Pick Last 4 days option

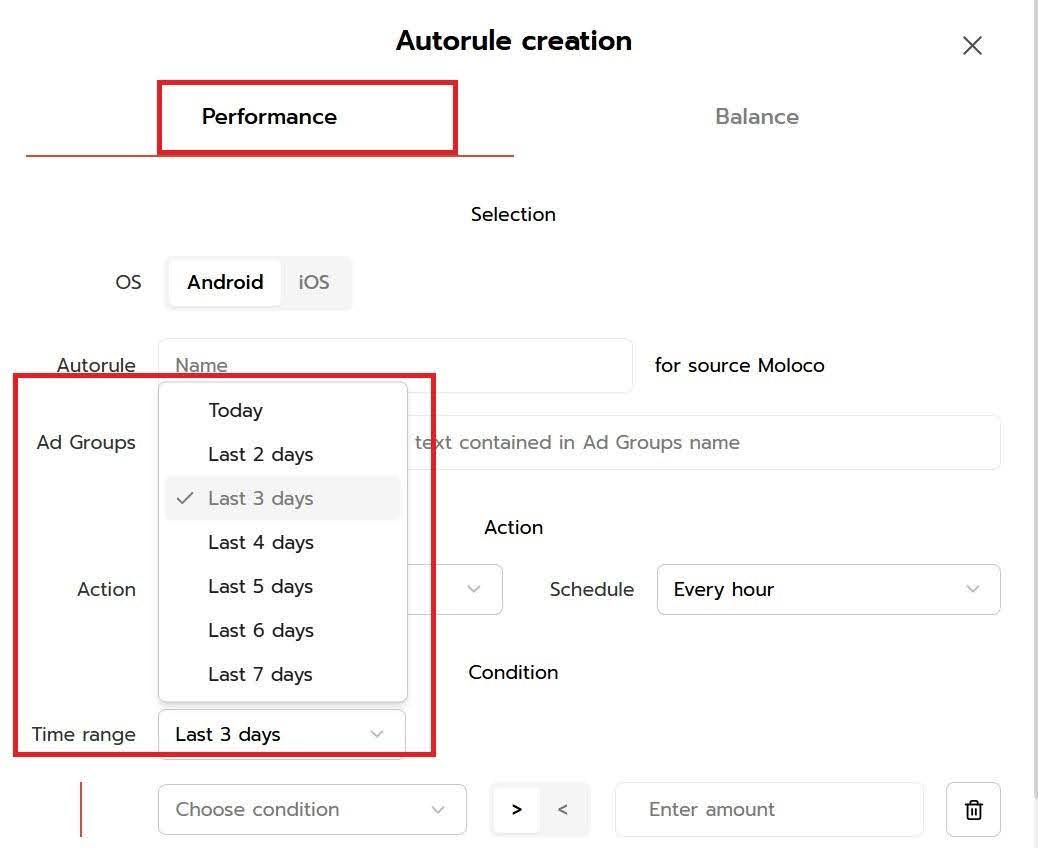click(x=261, y=542)
